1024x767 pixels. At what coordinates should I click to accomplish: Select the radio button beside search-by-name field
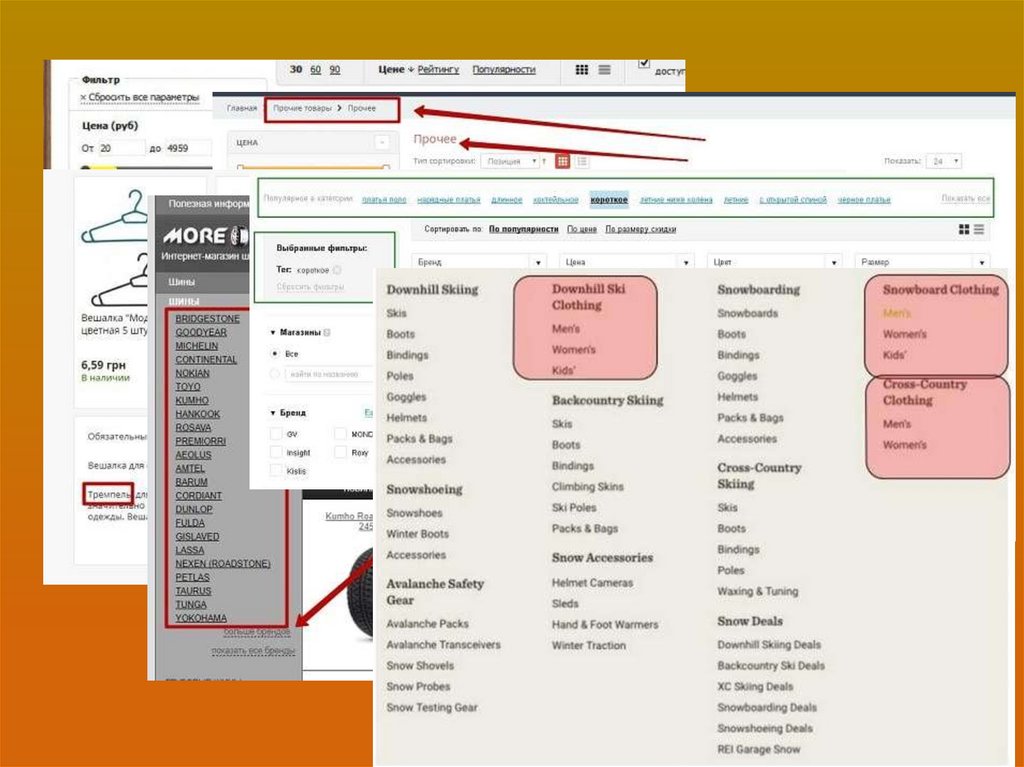275,374
